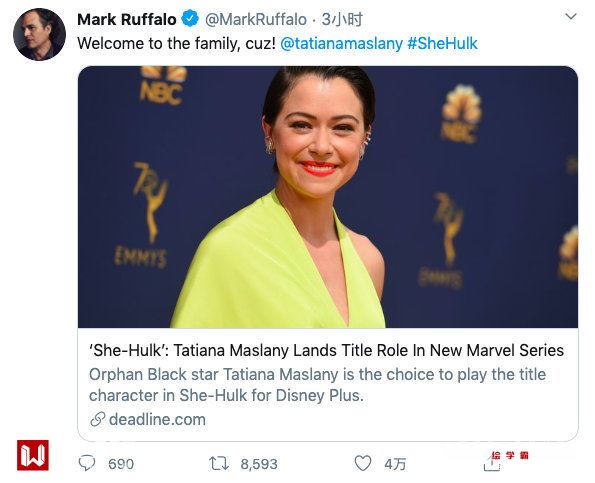Image resolution: width=595 pixels, height=483 pixels.
Task: Click the red logo in bottom-left corner
Action: (33, 455)
